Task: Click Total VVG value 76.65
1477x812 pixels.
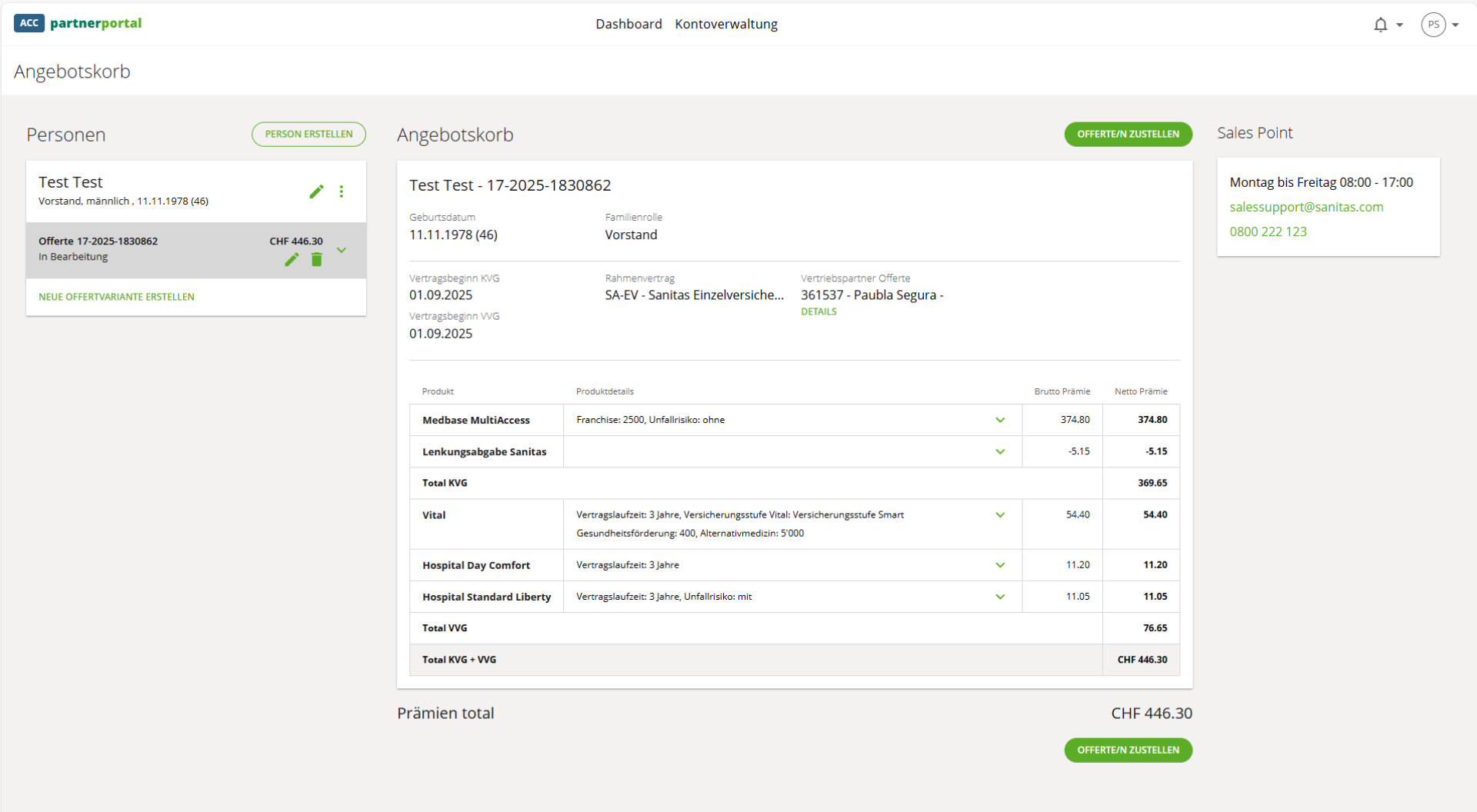Action: point(1155,628)
